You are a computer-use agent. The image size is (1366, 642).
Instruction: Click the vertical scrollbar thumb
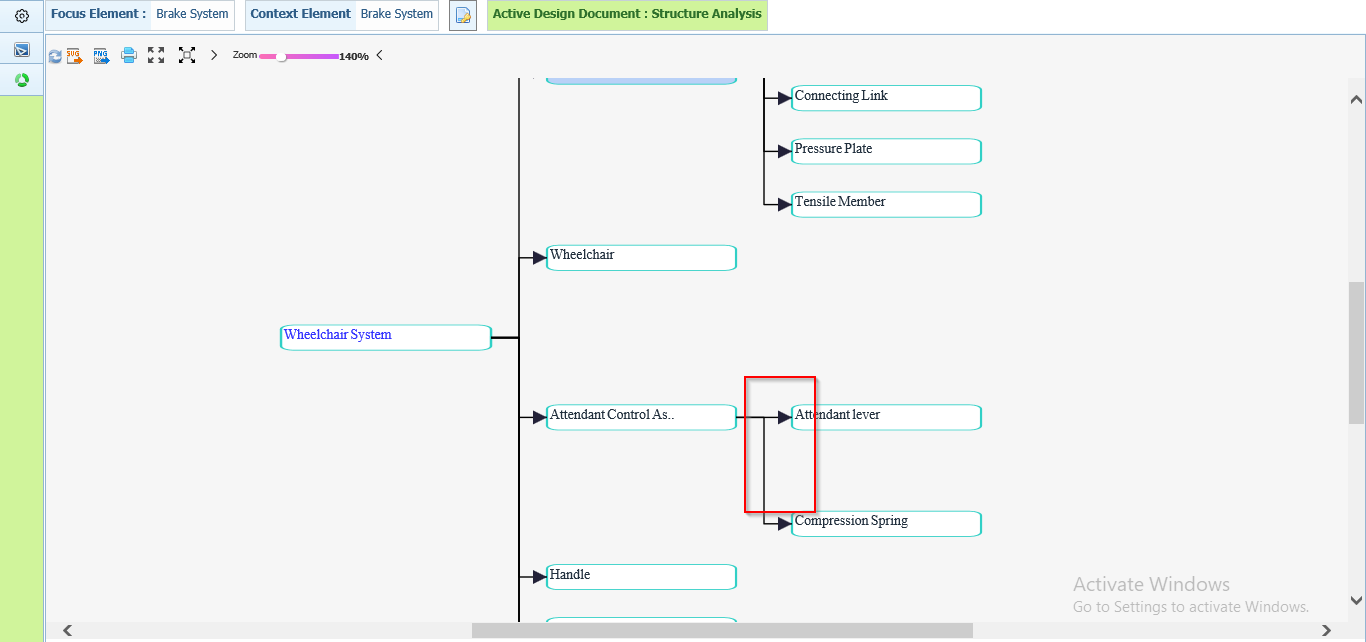[1357, 352]
